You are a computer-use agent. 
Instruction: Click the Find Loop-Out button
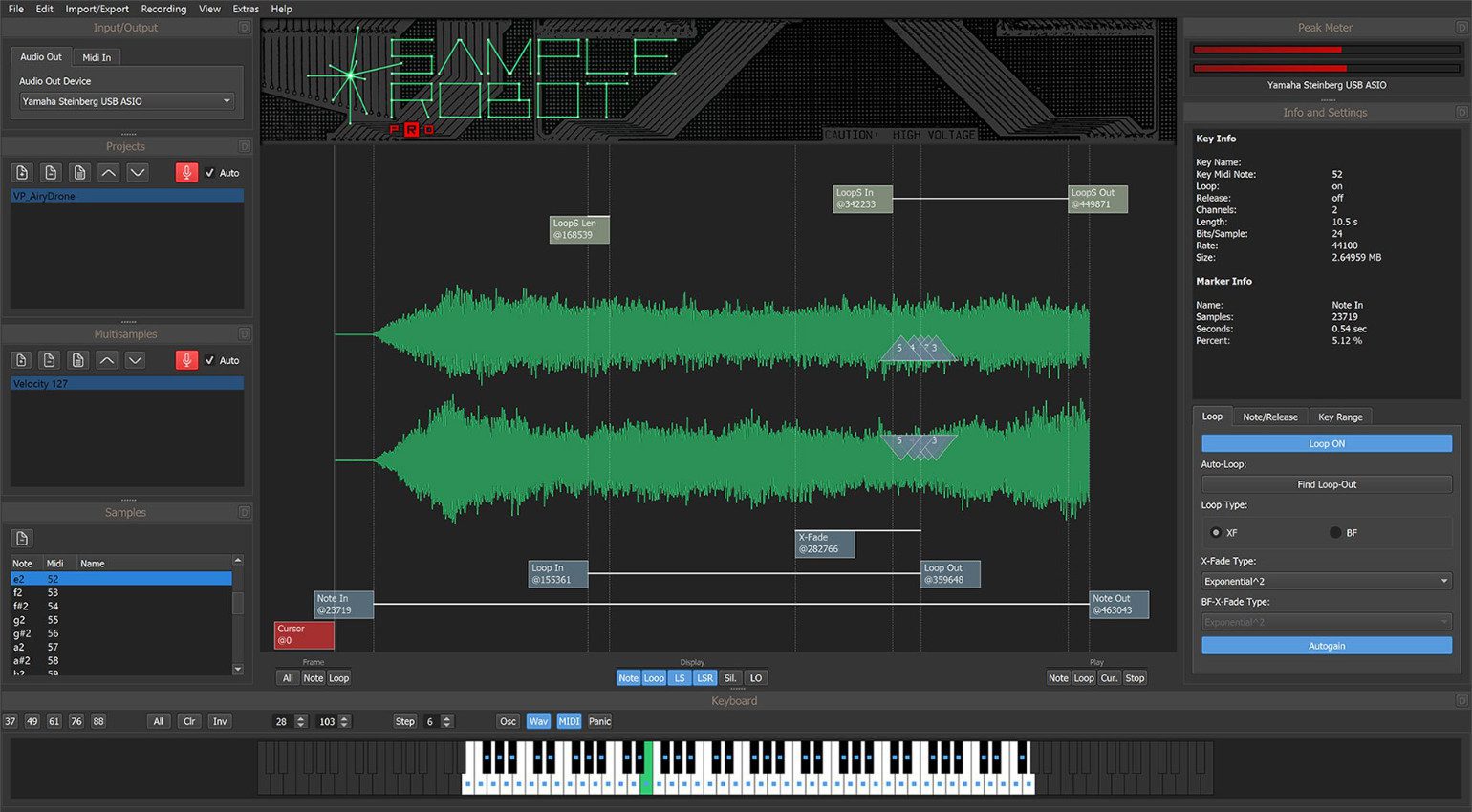[1326, 484]
